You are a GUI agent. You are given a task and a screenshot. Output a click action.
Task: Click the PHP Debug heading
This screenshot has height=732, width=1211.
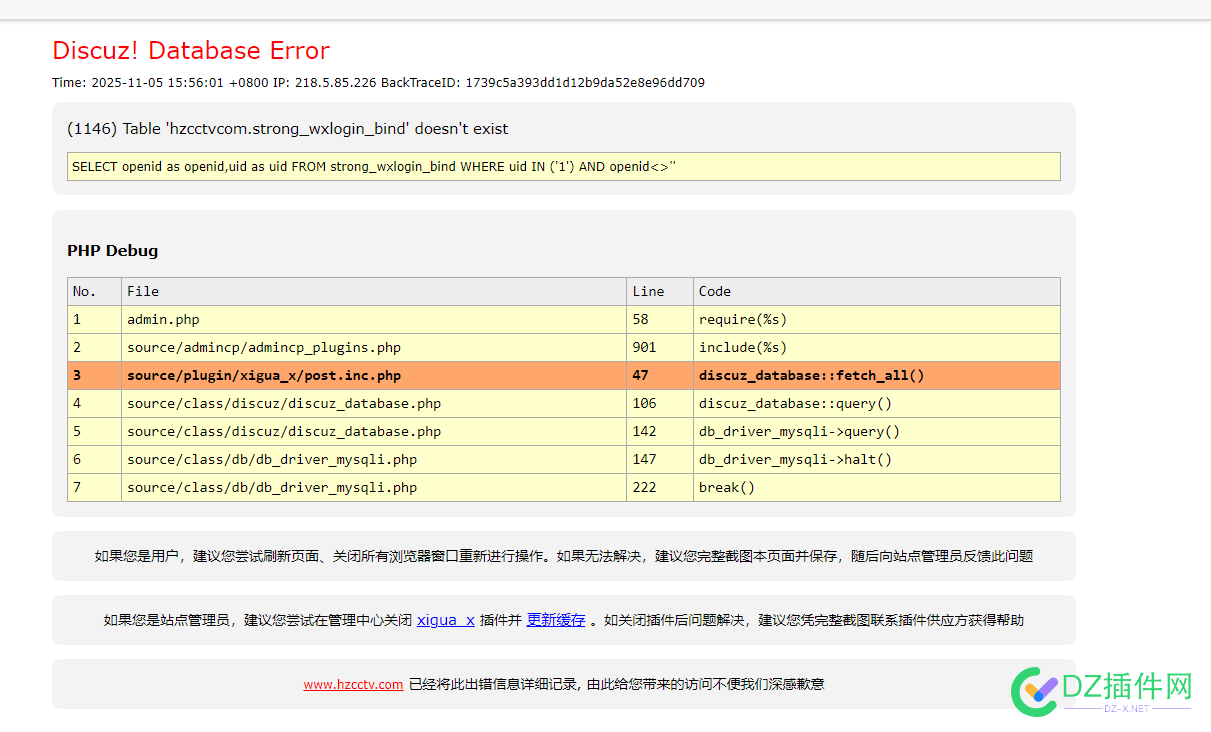[112, 251]
